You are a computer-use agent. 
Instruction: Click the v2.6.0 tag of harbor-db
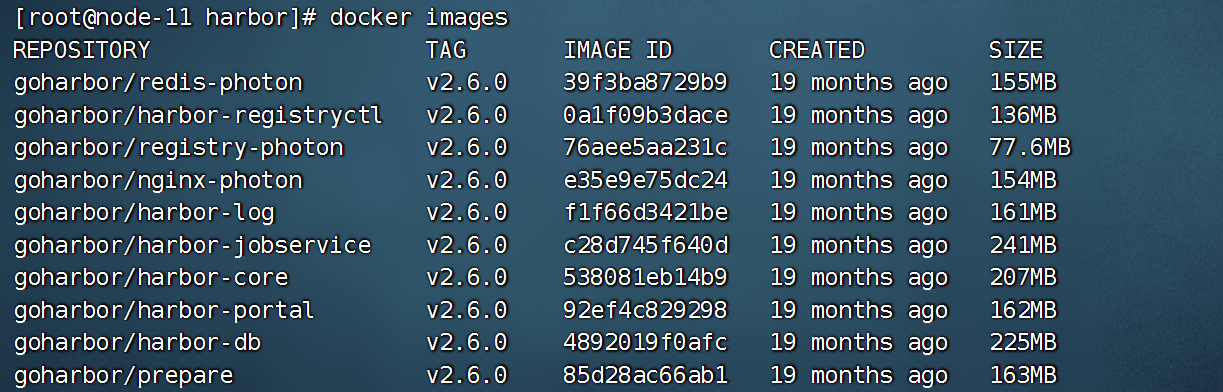coord(467,343)
